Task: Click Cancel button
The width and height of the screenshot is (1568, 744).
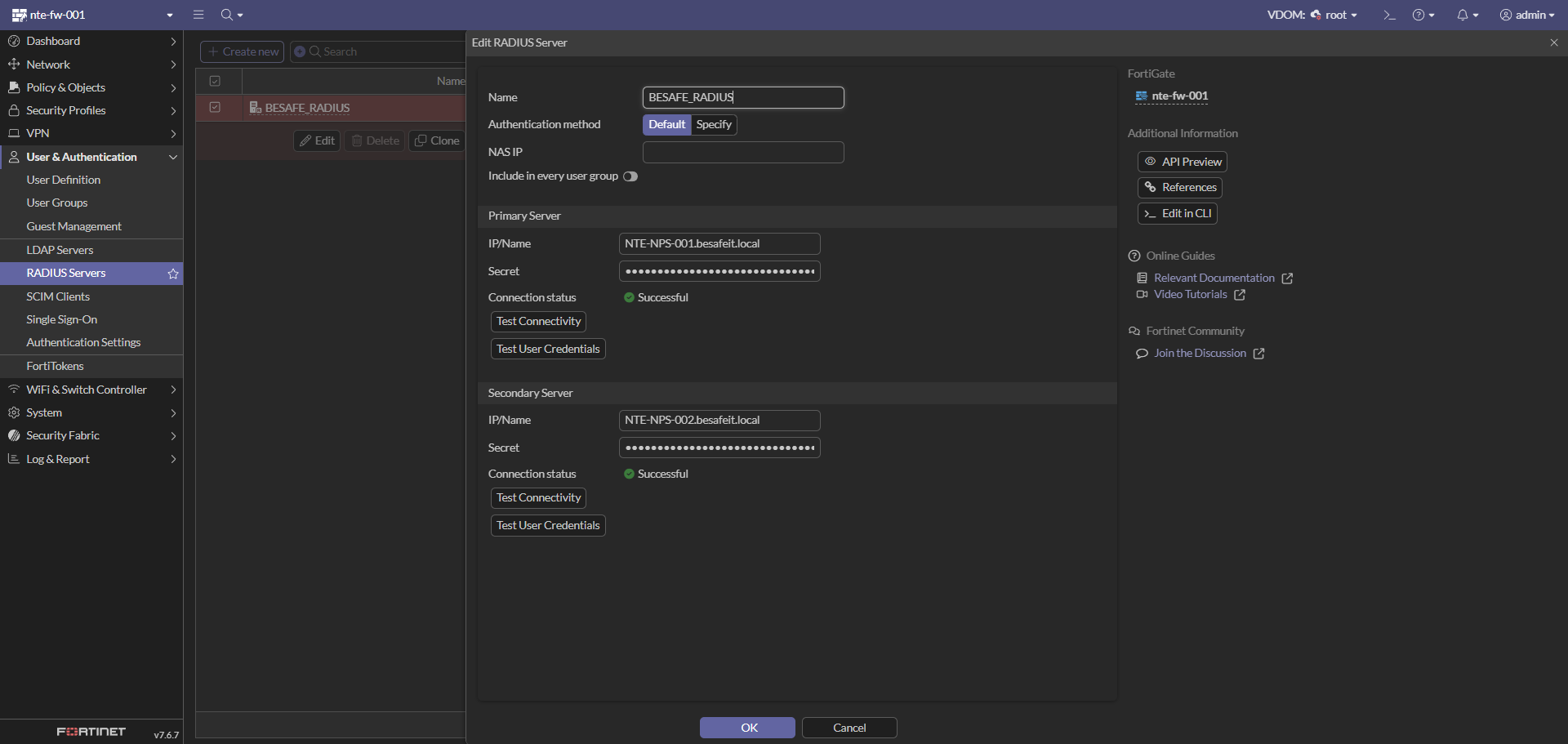Action: [x=849, y=728]
